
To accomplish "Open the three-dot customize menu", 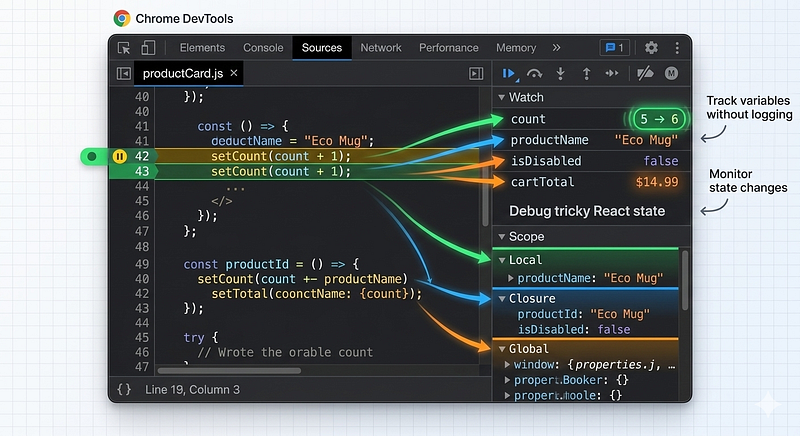I will pos(677,48).
